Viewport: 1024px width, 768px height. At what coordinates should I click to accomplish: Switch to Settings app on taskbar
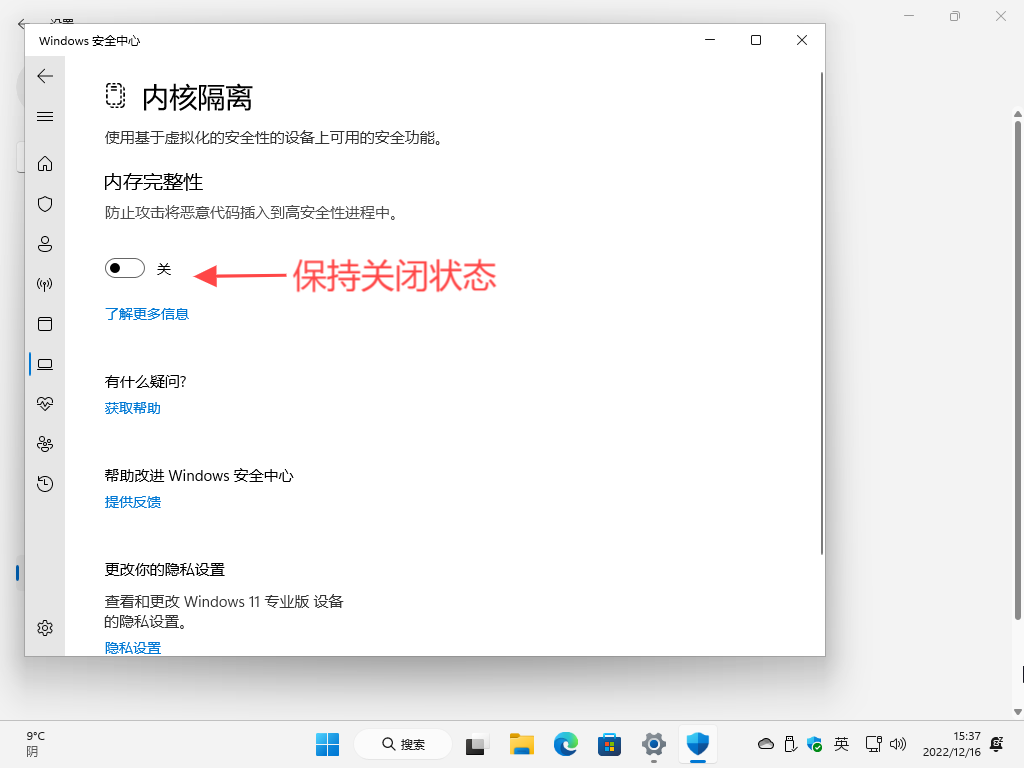(x=654, y=744)
